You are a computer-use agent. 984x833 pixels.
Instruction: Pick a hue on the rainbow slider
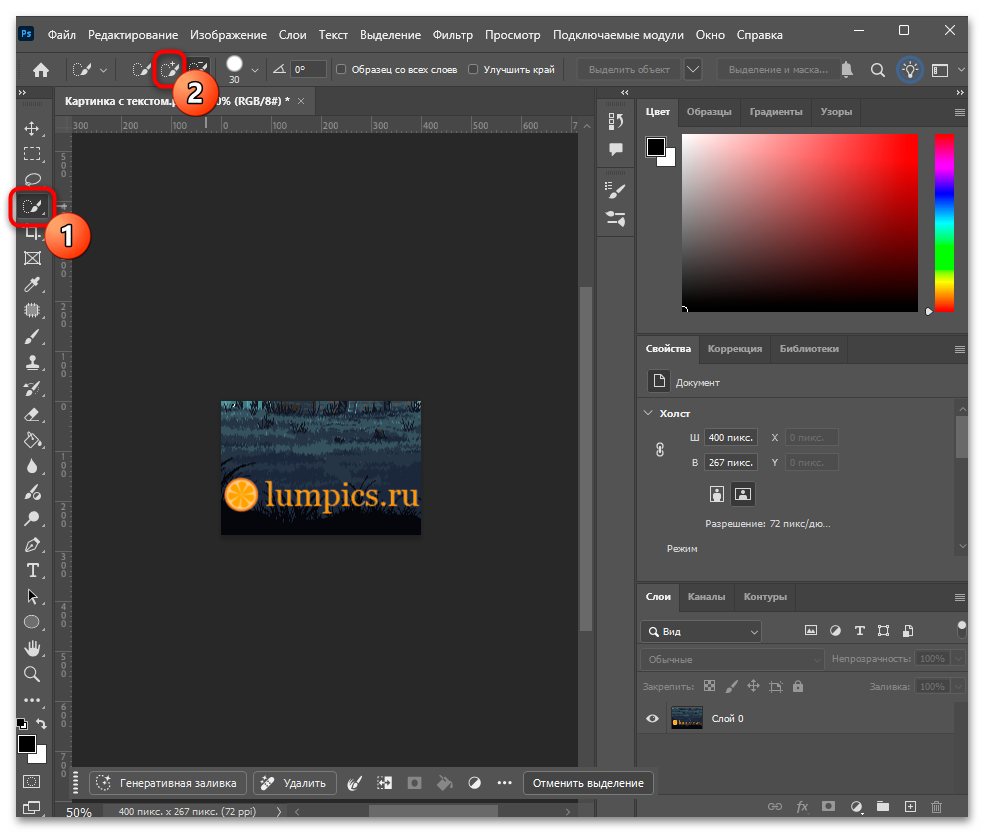click(x=944, y=223)
